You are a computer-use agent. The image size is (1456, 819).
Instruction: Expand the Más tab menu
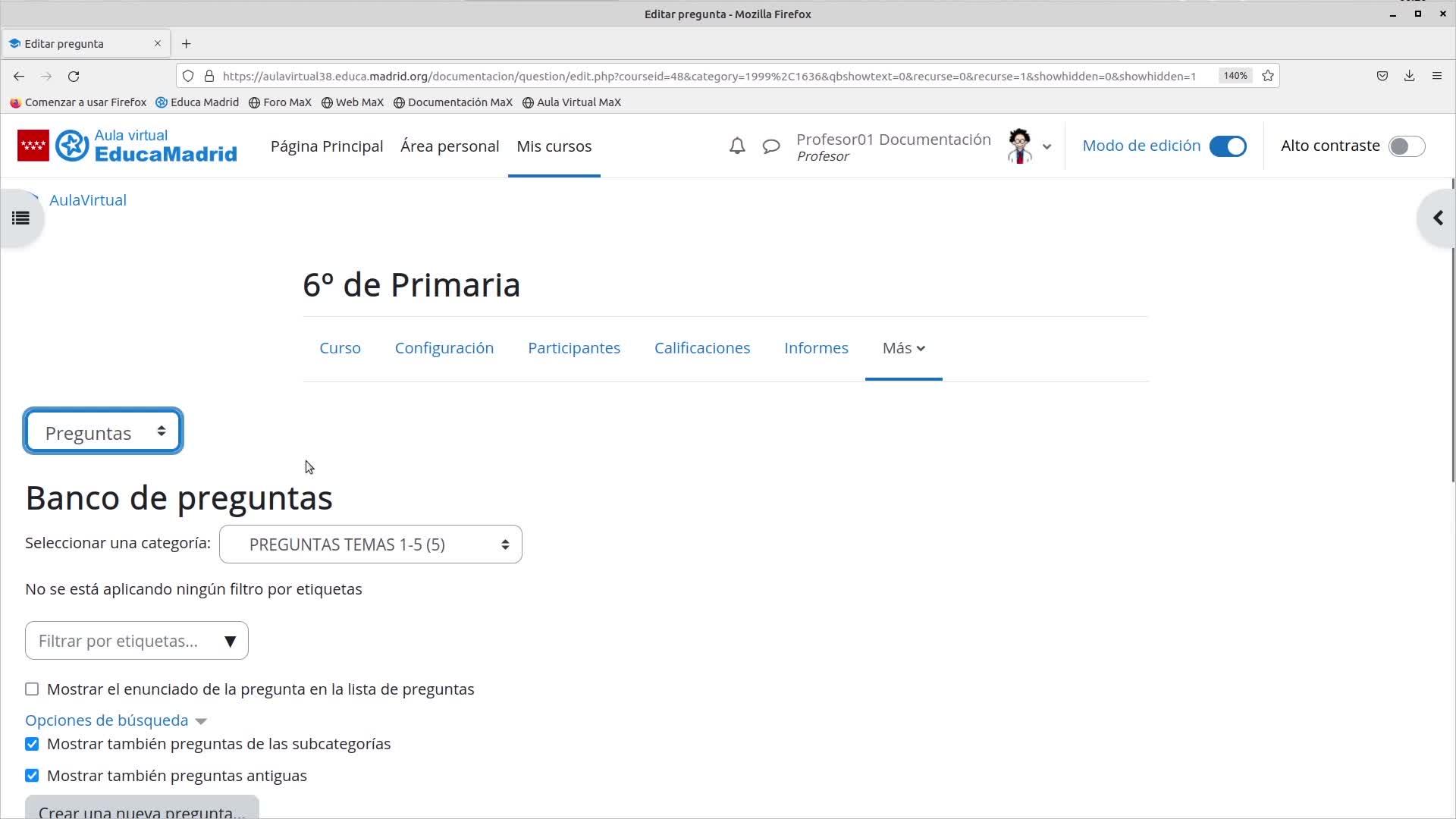pos(903,348)
